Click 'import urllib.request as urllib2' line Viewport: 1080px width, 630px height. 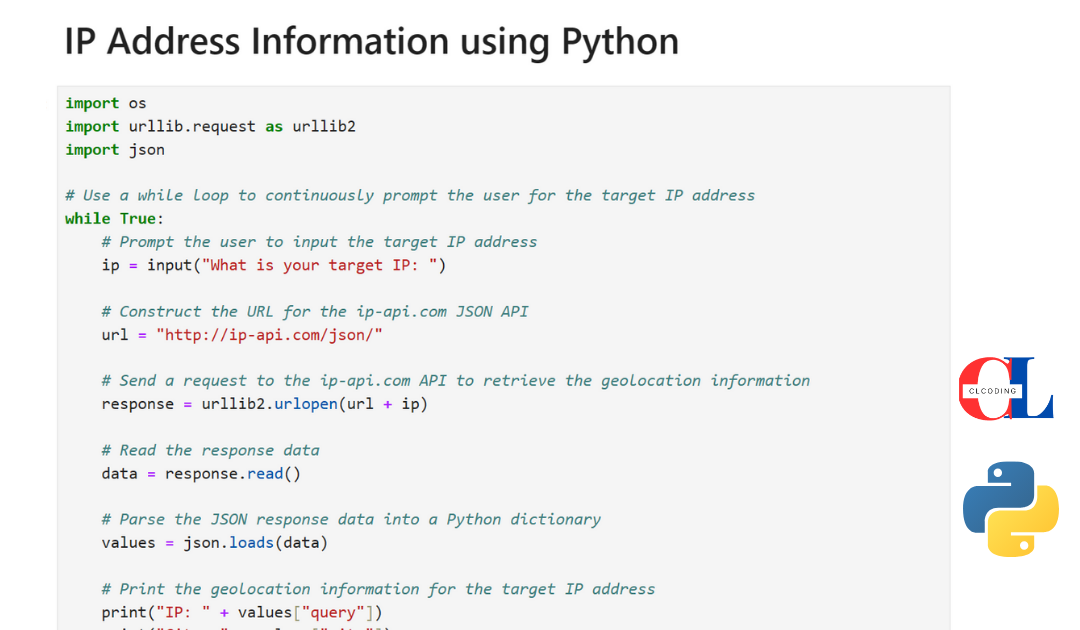click(x=210, y=127)
